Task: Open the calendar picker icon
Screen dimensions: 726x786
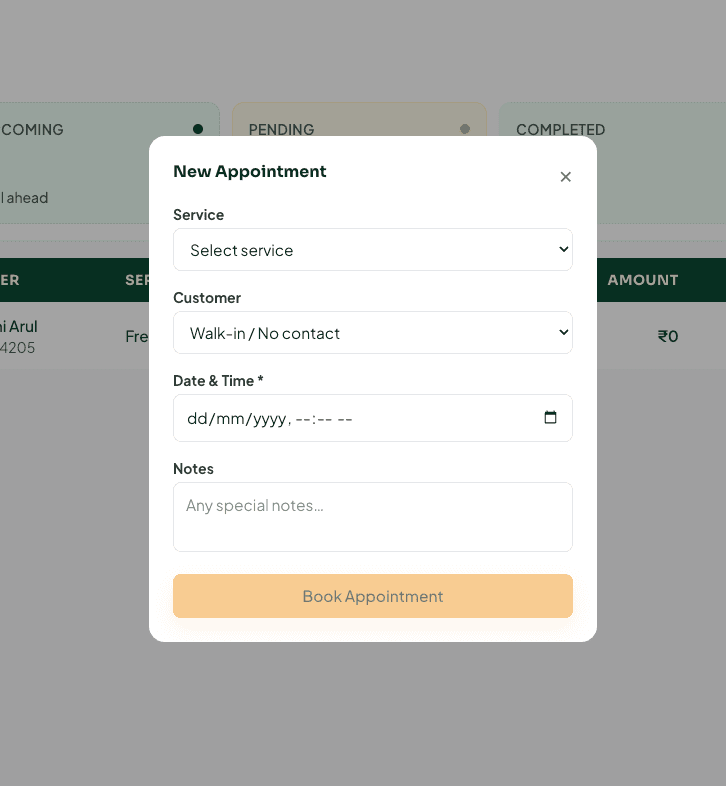Action: pos(550,417)
